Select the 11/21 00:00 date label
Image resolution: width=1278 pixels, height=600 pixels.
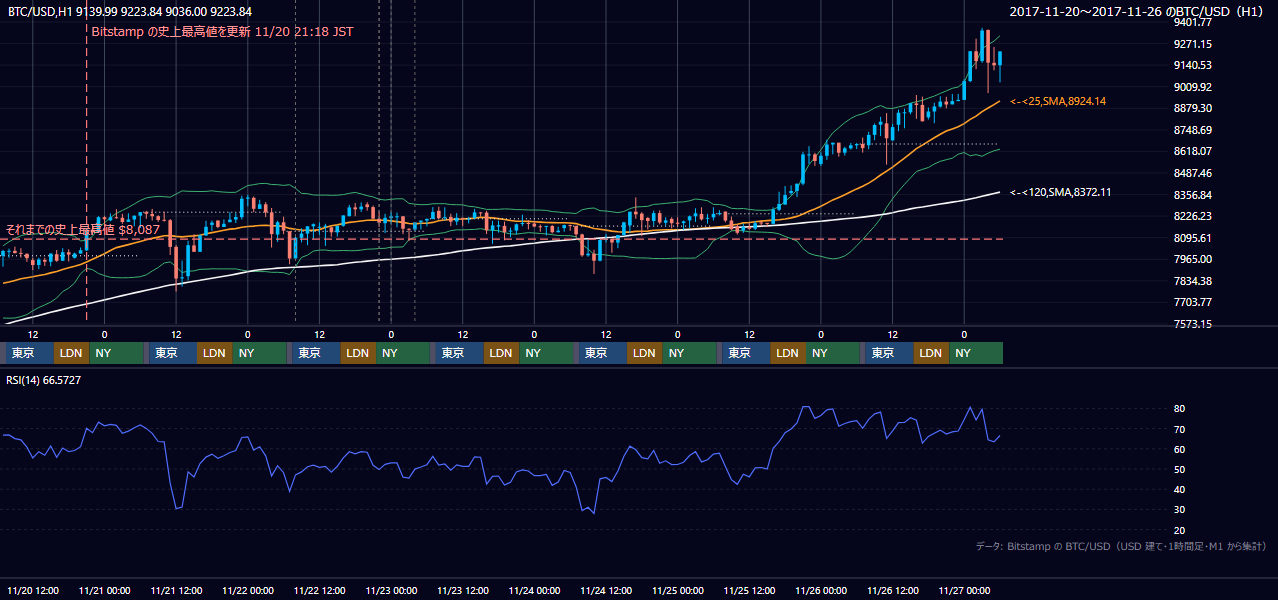coord(104,590)
